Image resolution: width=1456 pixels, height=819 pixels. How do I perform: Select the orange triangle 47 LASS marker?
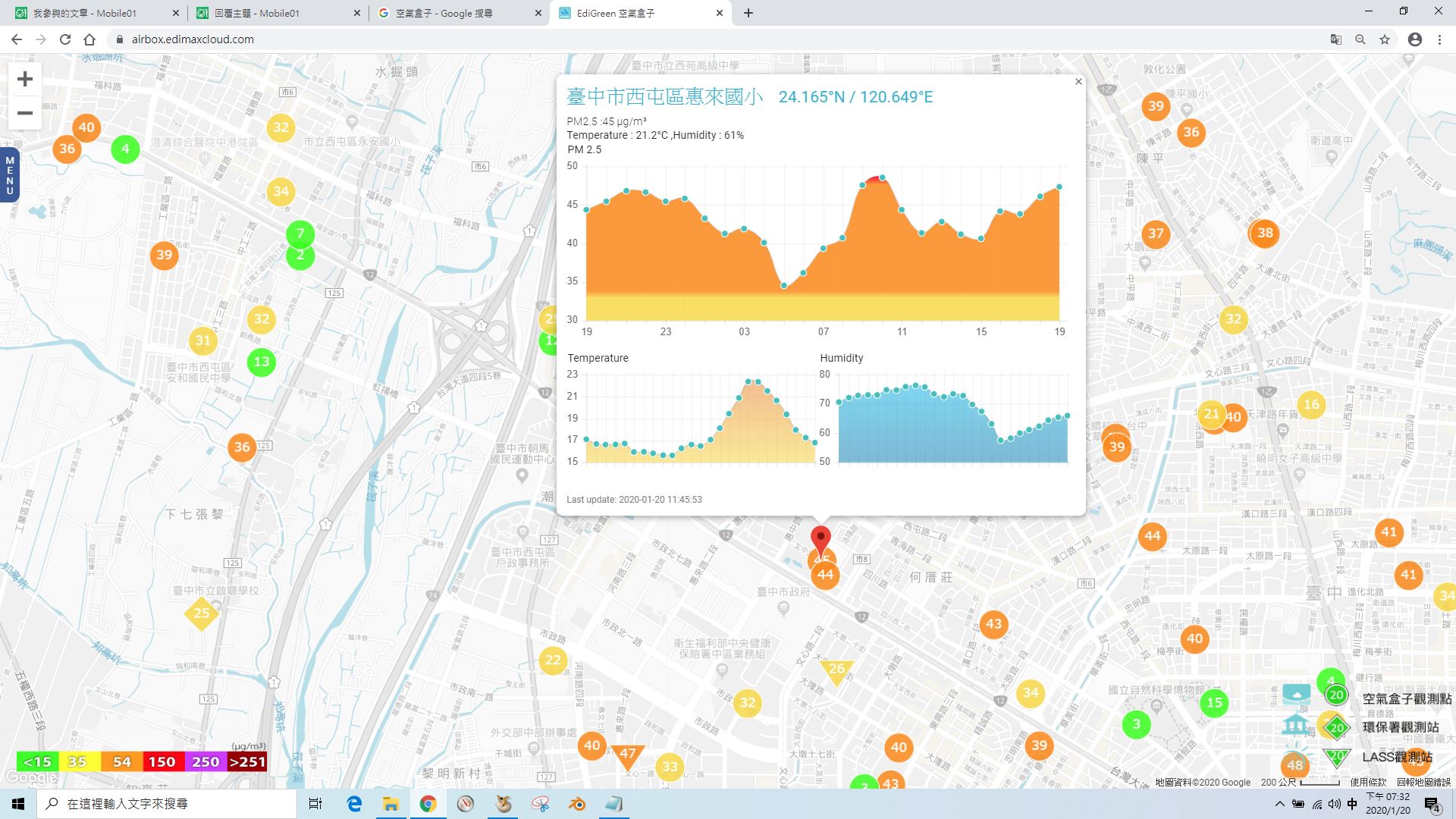point(627,756)
